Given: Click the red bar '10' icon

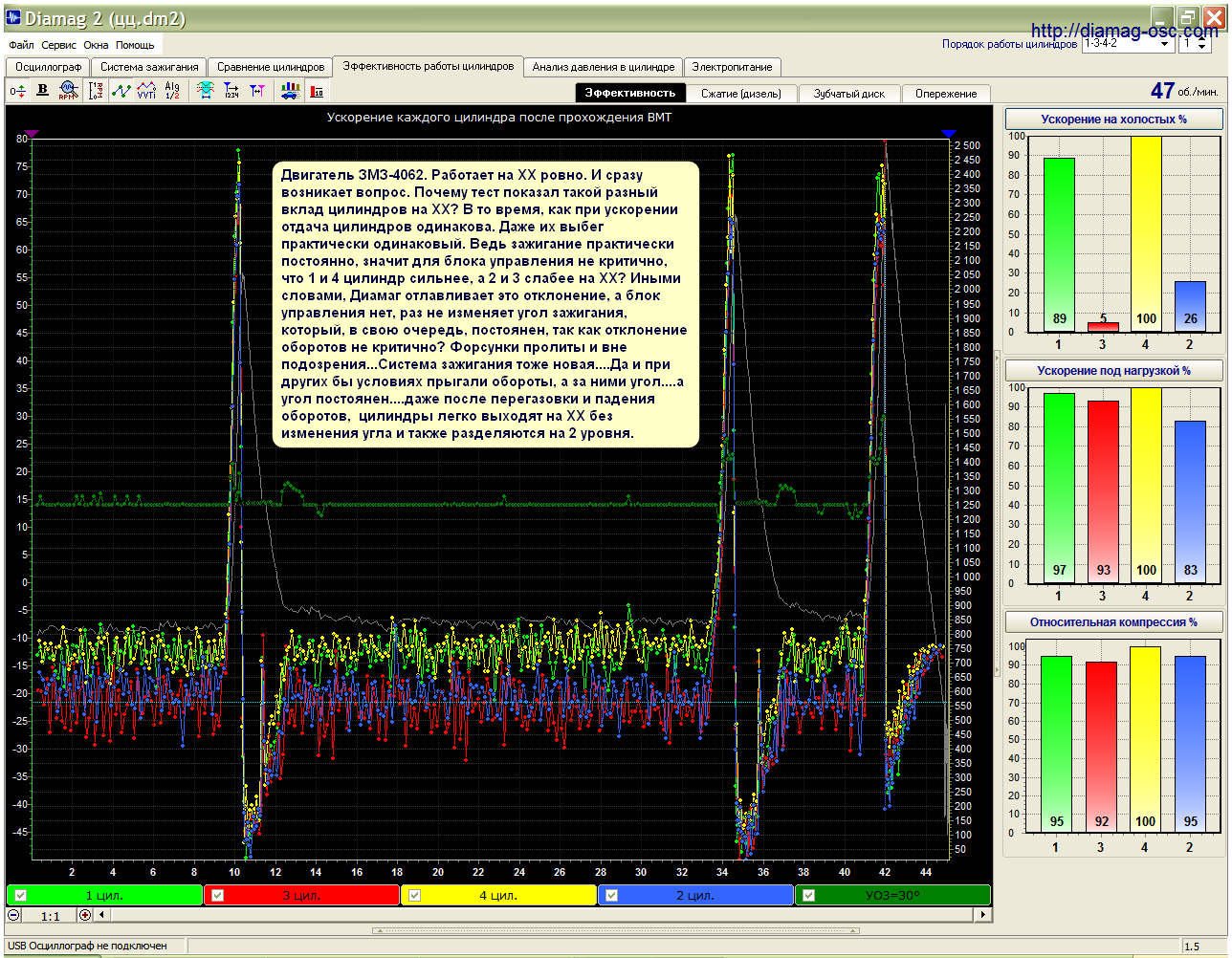Looking at the screenshot, I should click(317, 91).
